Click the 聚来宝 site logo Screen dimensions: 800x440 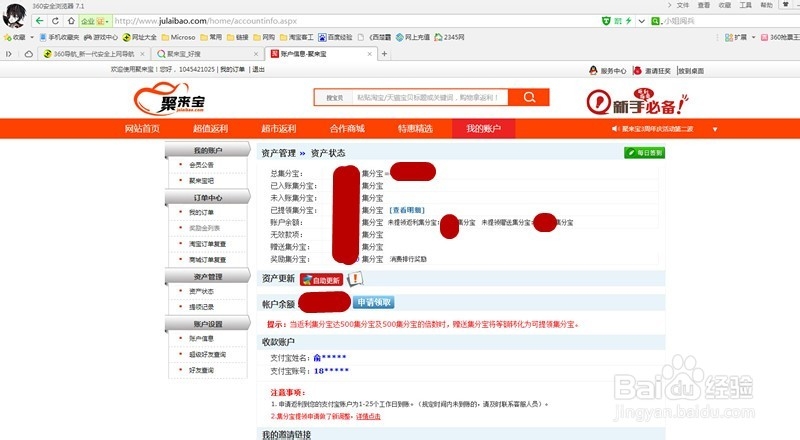click(169, 100)
